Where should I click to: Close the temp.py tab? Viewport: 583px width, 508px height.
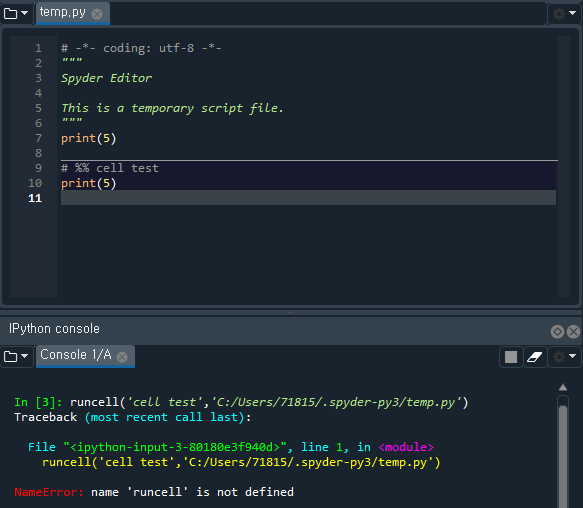[x=97, y=14]
